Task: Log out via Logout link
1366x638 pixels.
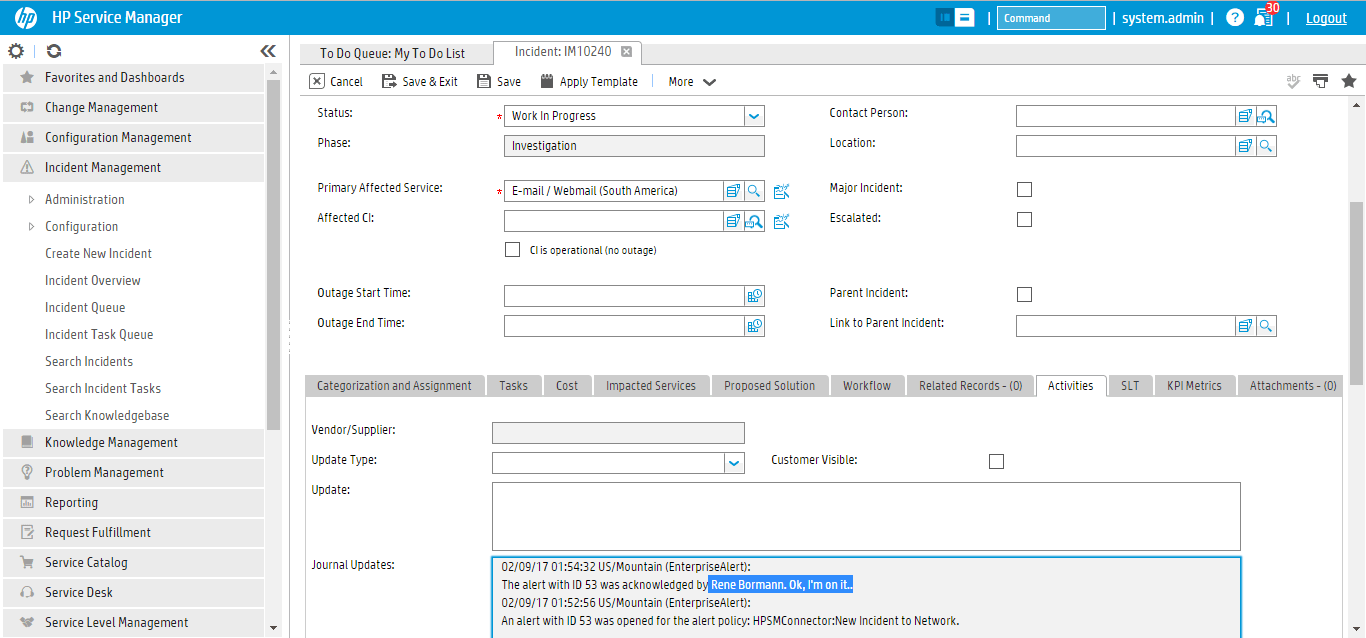Action: pos(1326,18)
